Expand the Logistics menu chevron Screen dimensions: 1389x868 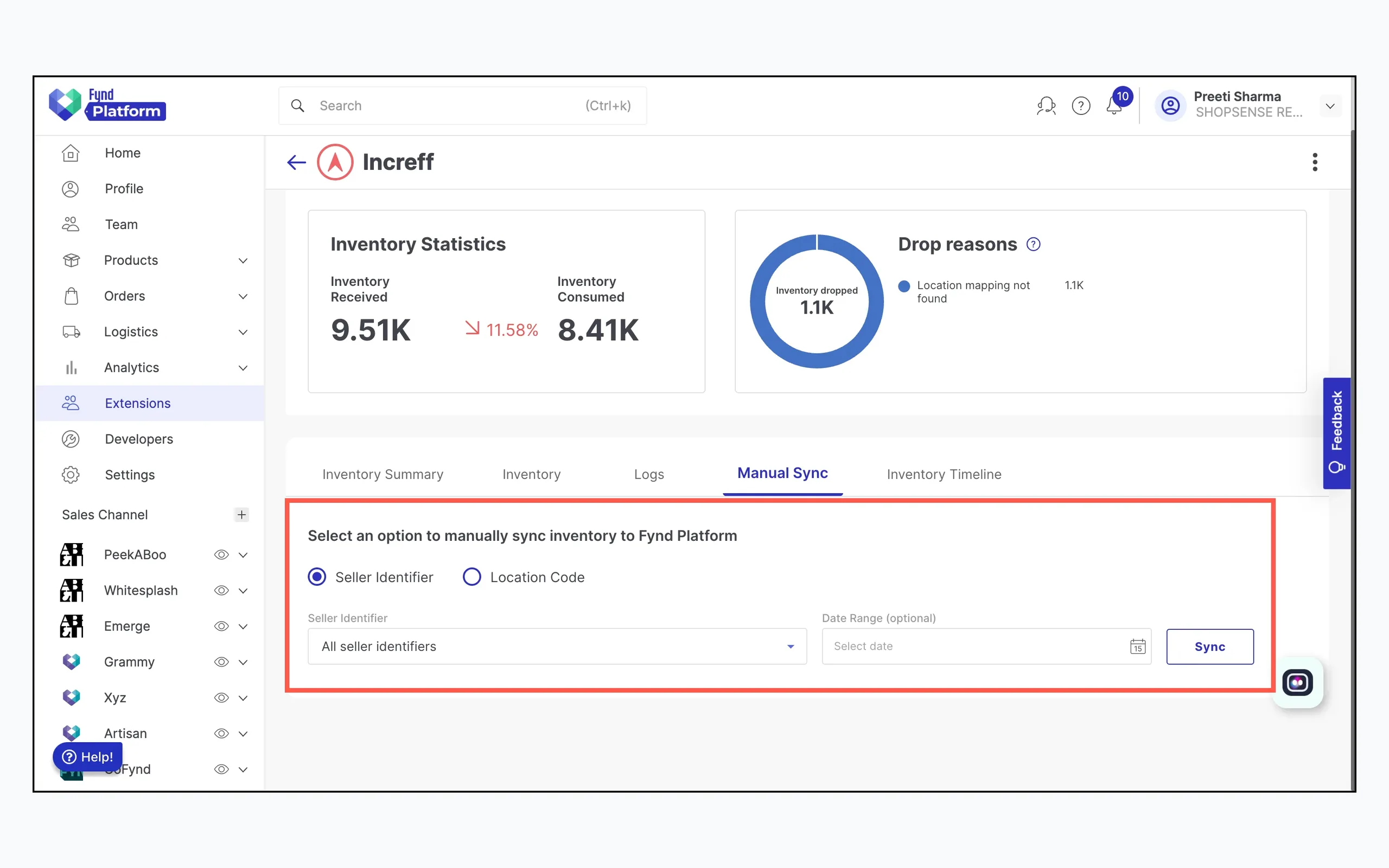(x=244, y=333)
